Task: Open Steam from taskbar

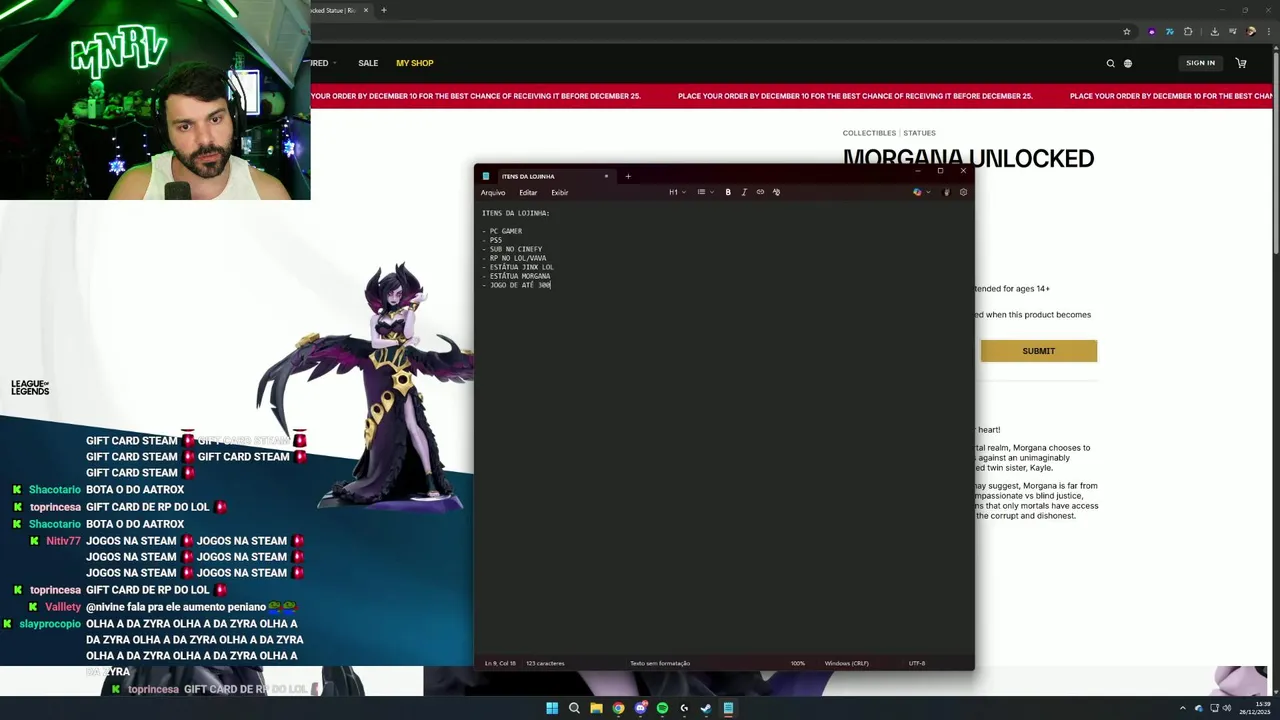Action: tap(706, 708)
